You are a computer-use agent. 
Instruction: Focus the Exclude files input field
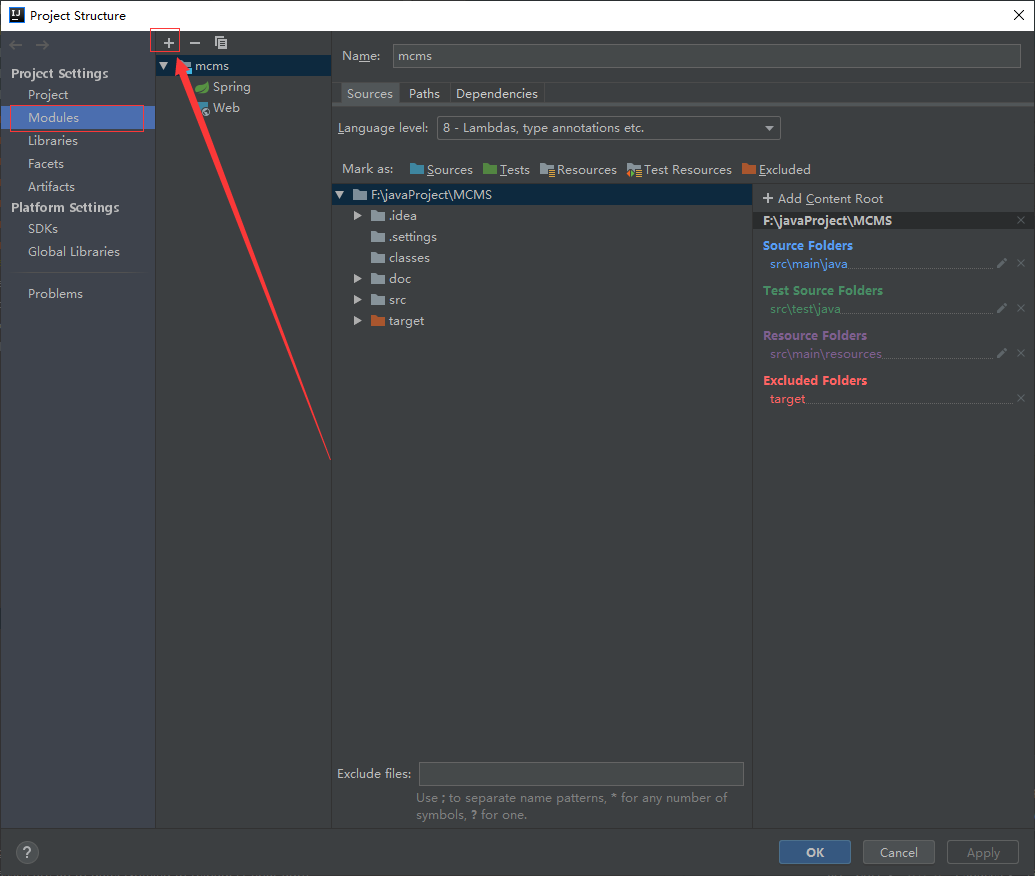581,774
